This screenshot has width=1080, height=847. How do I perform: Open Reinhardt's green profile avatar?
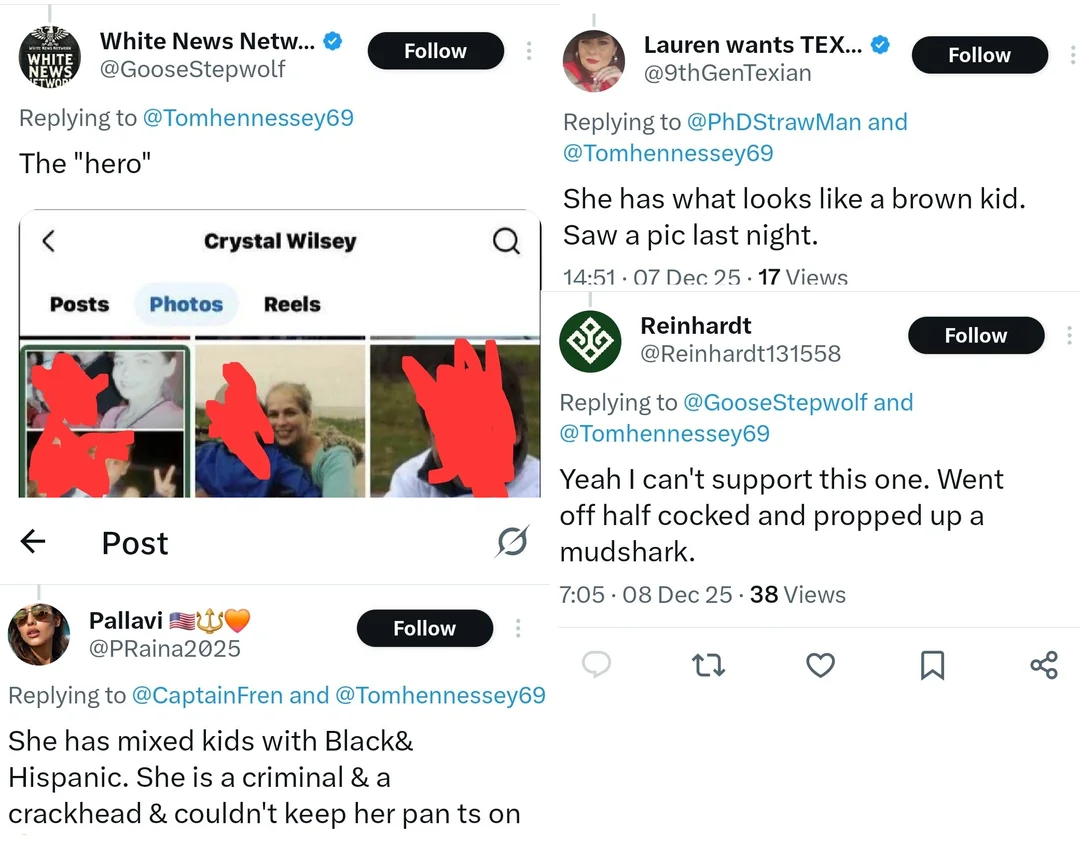590,340
